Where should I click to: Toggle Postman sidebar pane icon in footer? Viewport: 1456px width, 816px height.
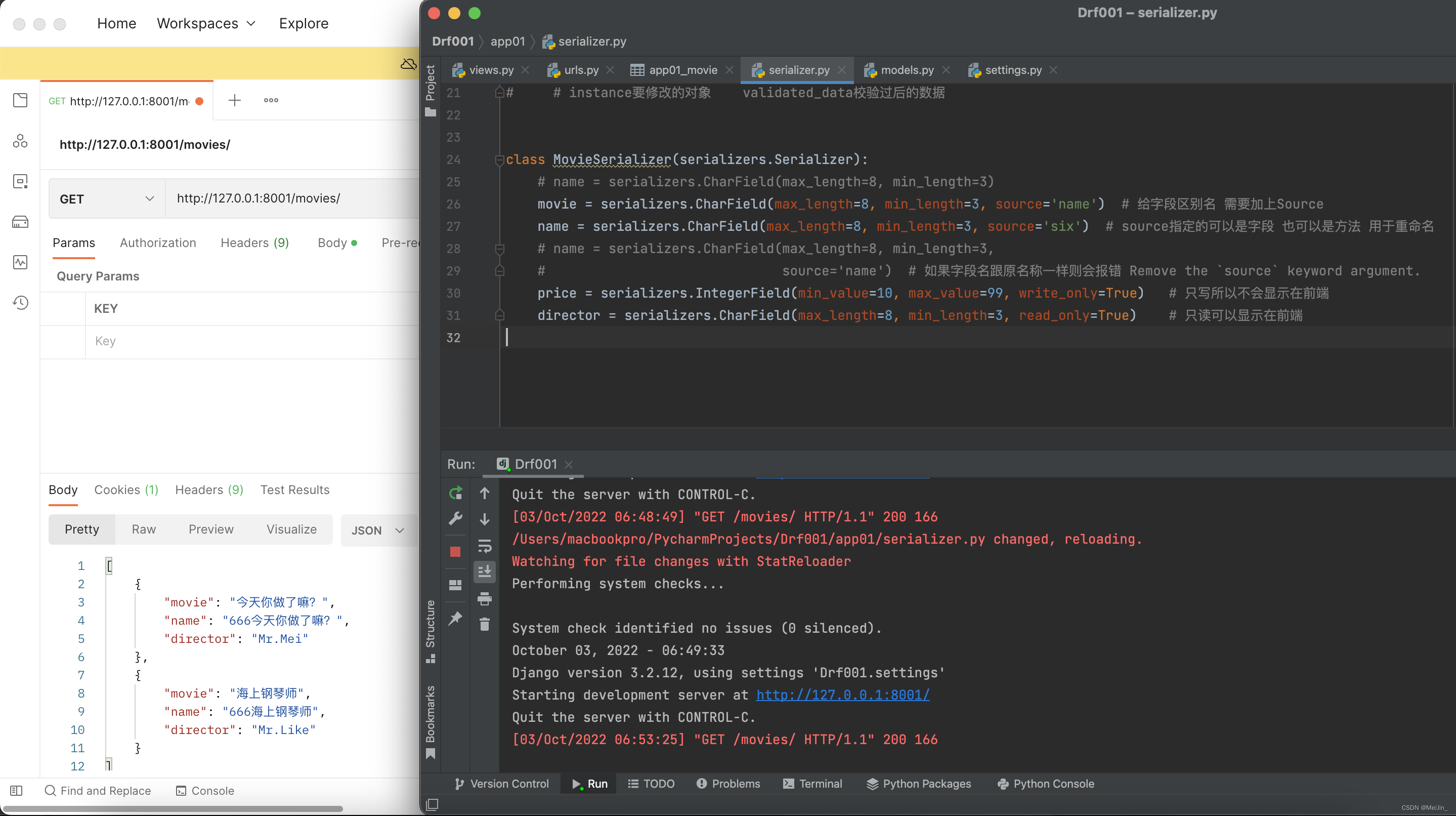coord(16,791)
